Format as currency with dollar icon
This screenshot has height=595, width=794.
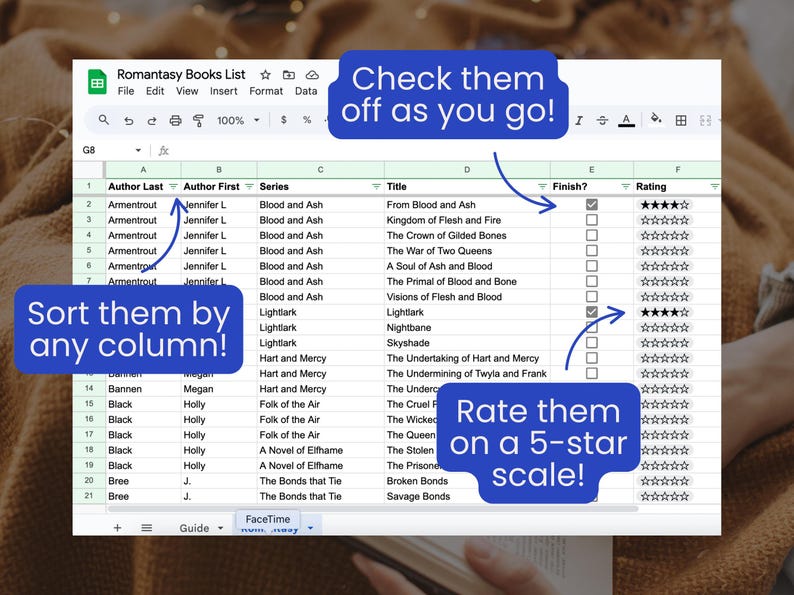(284, 120)
